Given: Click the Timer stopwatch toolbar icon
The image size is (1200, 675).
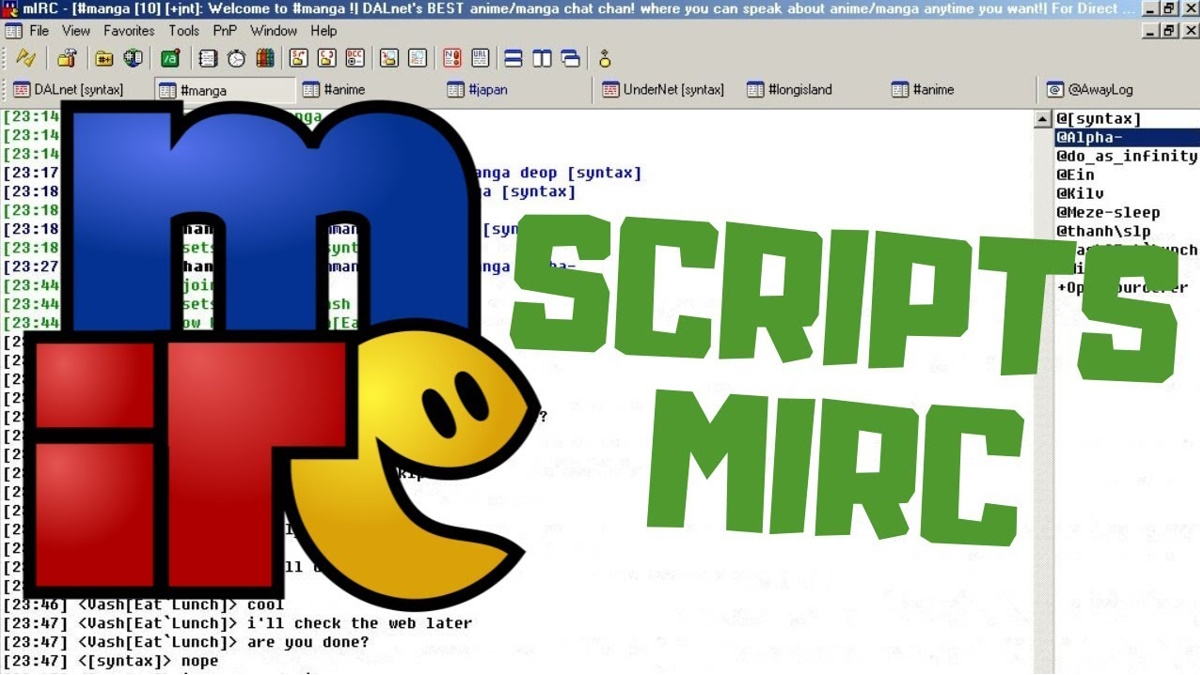Looking at the screenshot, I should tap(236, 58).
